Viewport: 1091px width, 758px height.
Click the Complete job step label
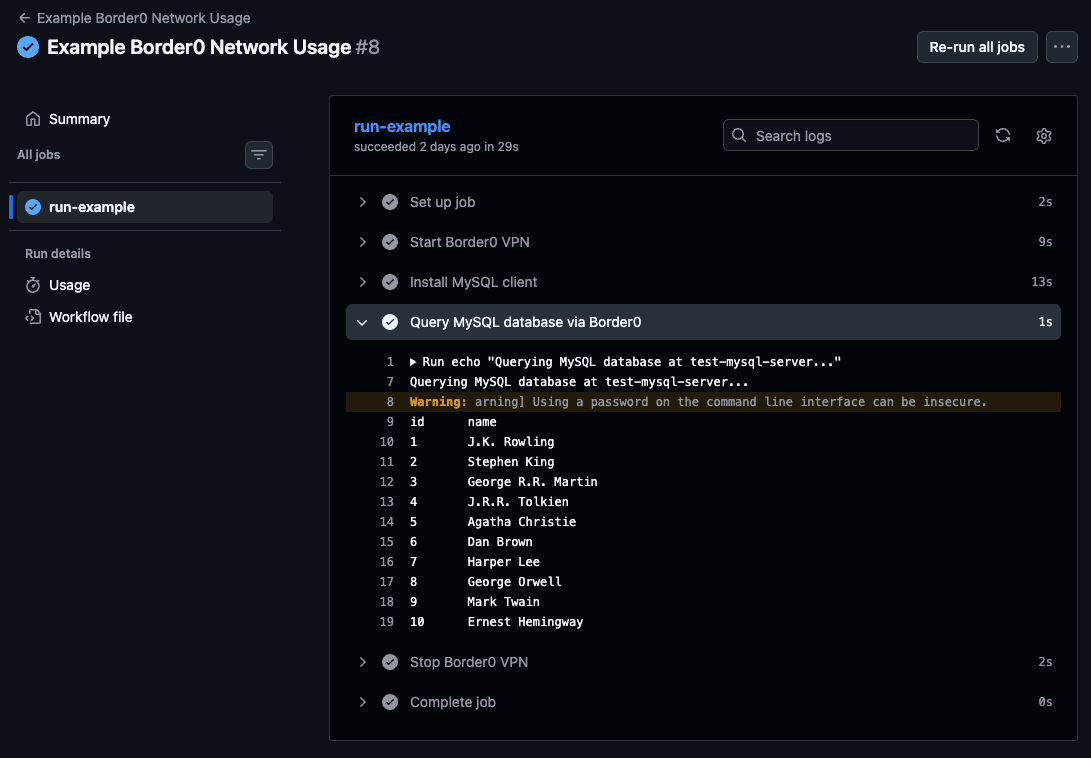click(453, 702)
